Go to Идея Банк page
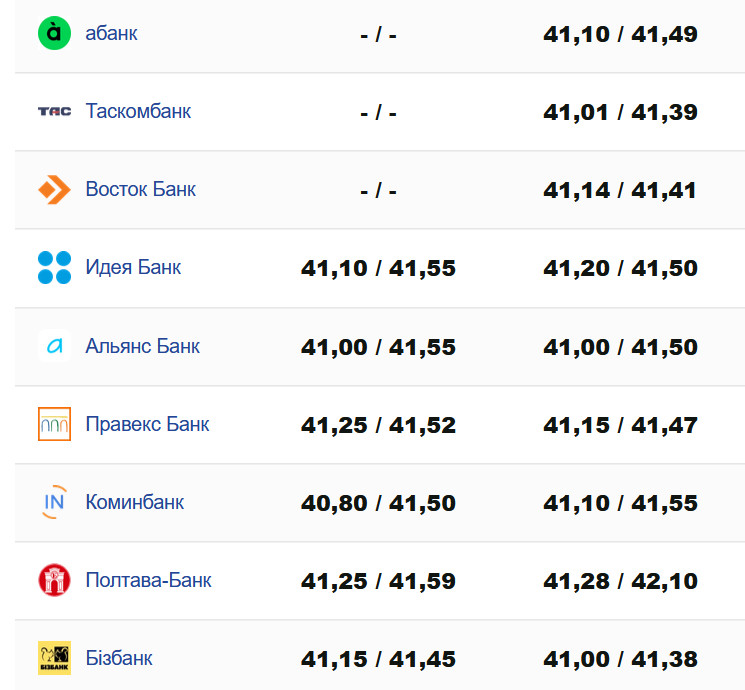The image size is (745, 690). click(133, 268)
